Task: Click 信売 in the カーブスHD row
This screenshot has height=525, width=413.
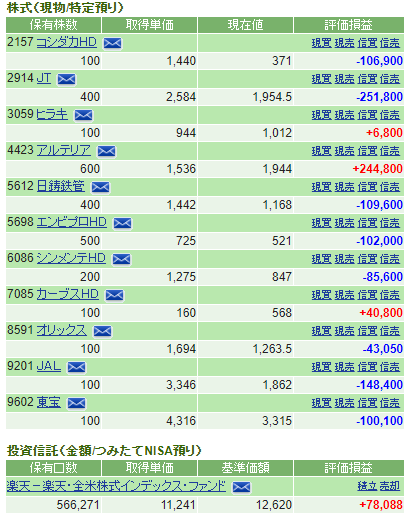Action: [x=390, y=295]
